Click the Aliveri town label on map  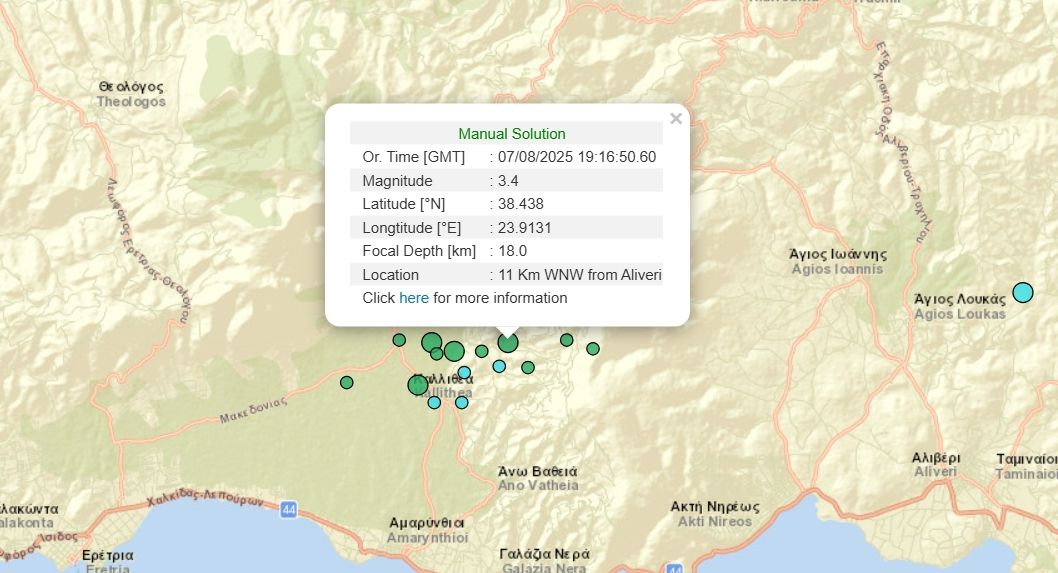935,464
